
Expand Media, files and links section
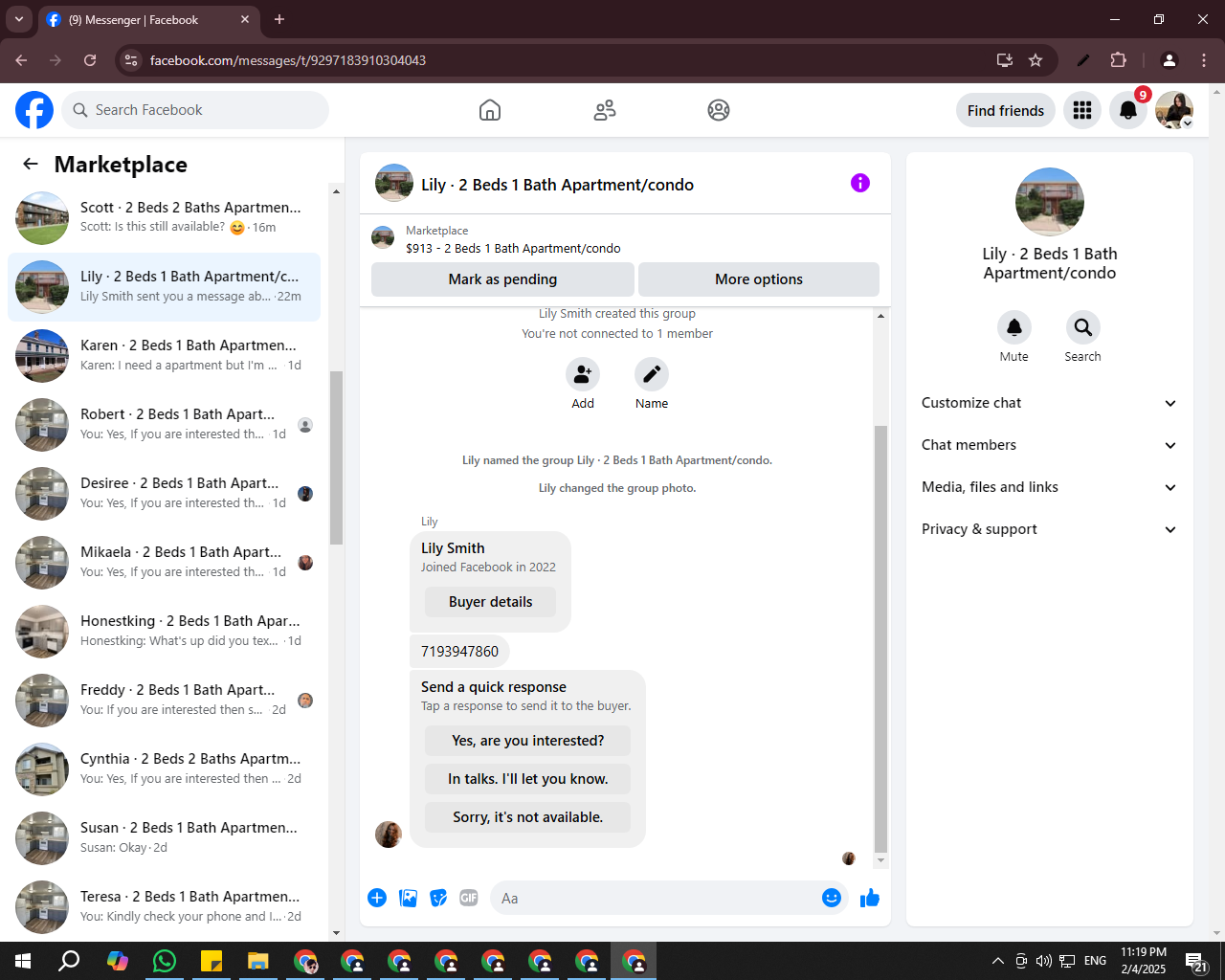pyautogui.click(x=1049, y=487)
